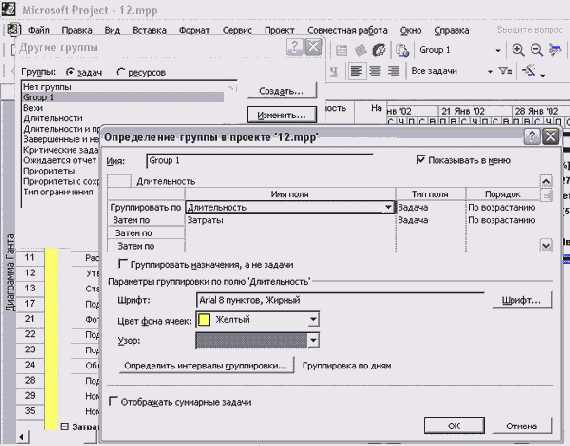The height and width of the screenshot is (446, 570).
Task: Open the 'Все задачи' filter dropdown
Action: (x=490, y=71)
